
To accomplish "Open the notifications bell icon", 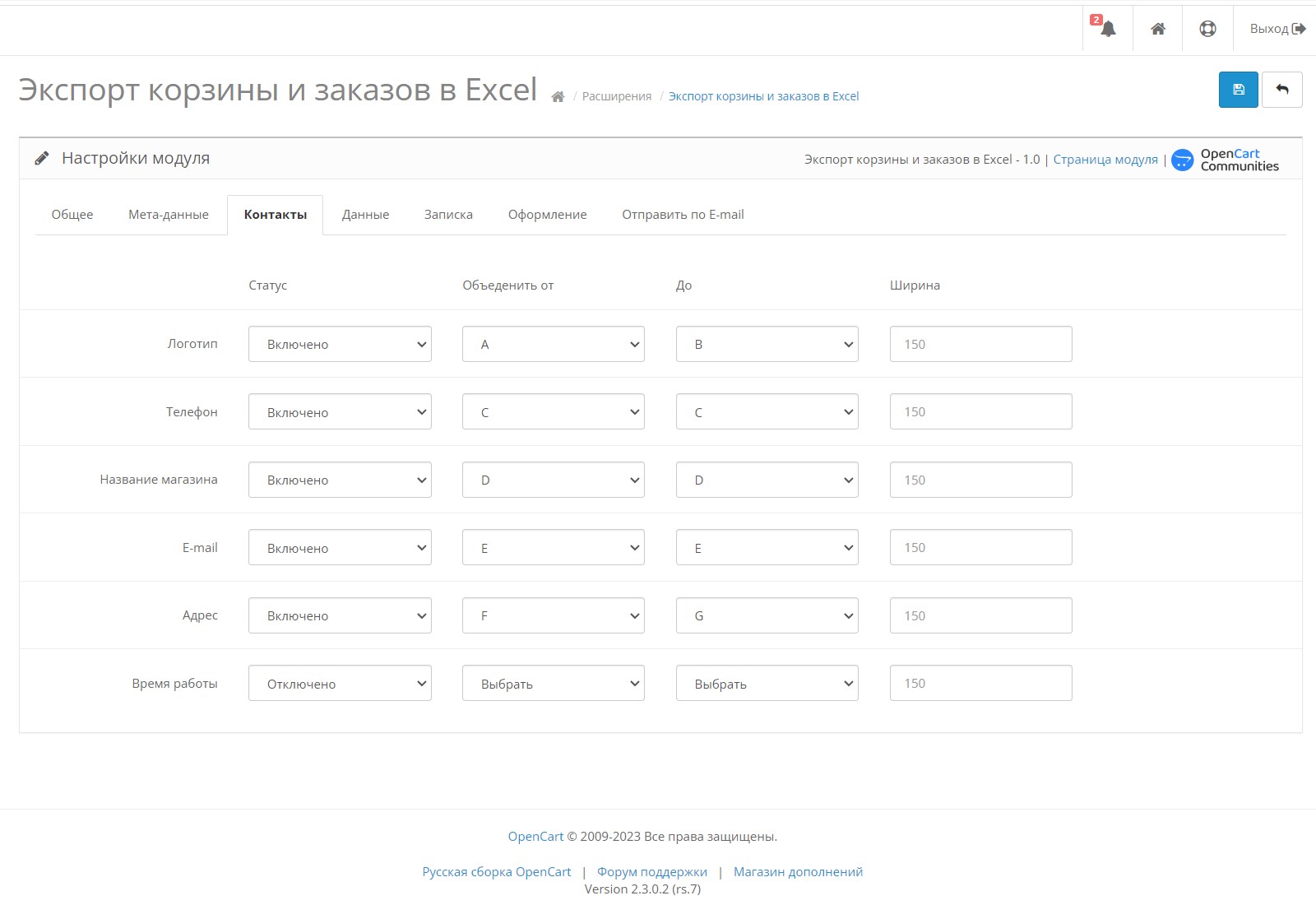I will 1107,29.
